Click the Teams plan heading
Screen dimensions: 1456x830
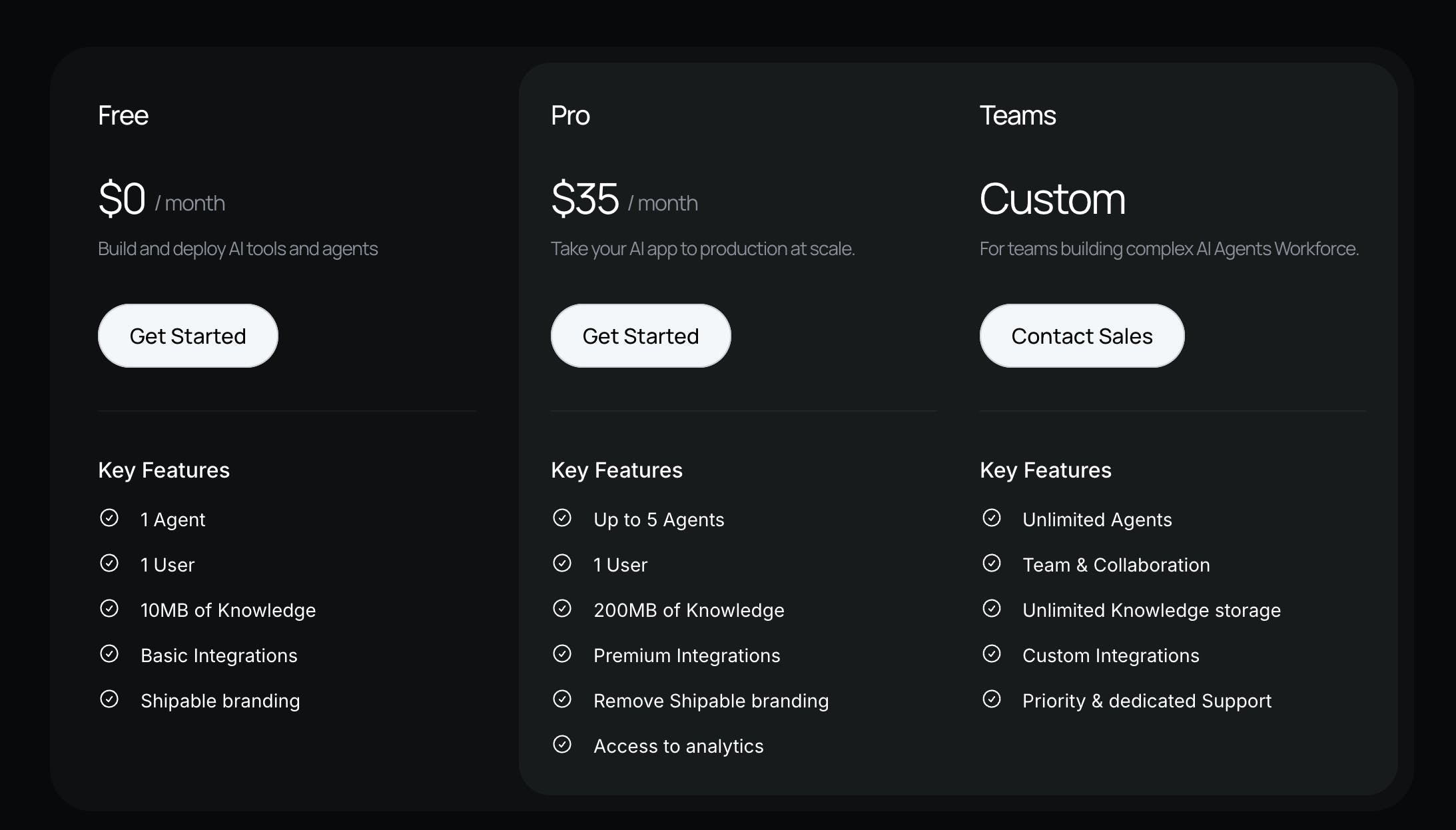coord(1018,116)
